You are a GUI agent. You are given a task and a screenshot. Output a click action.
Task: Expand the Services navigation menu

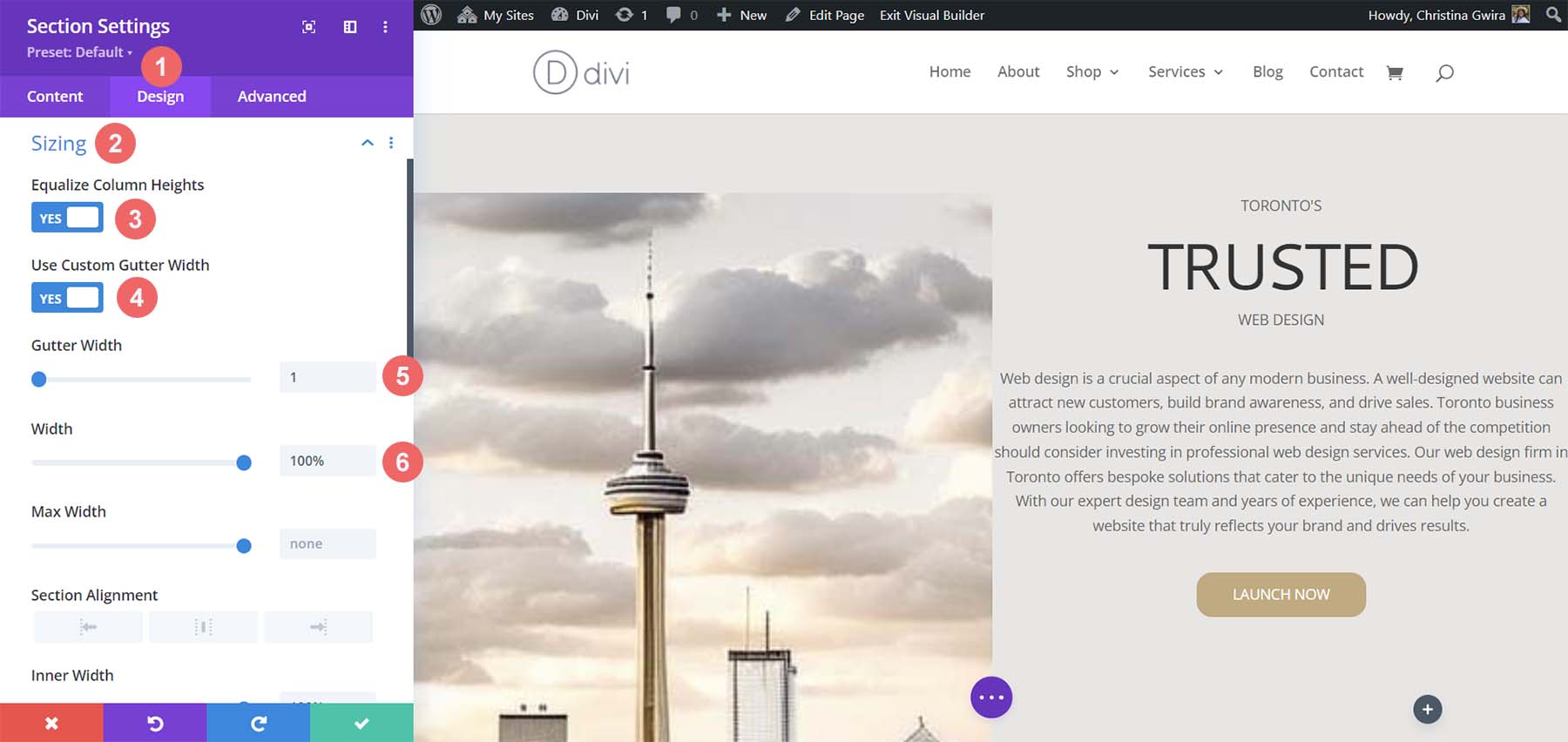1185,72
